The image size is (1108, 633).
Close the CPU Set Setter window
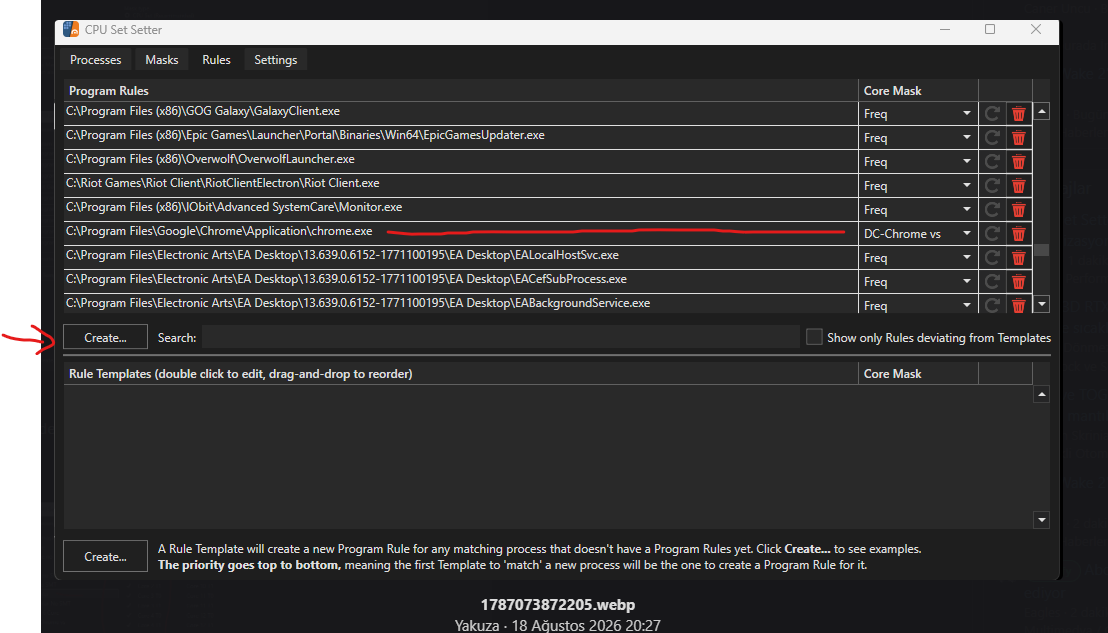tap(1036, 30)
